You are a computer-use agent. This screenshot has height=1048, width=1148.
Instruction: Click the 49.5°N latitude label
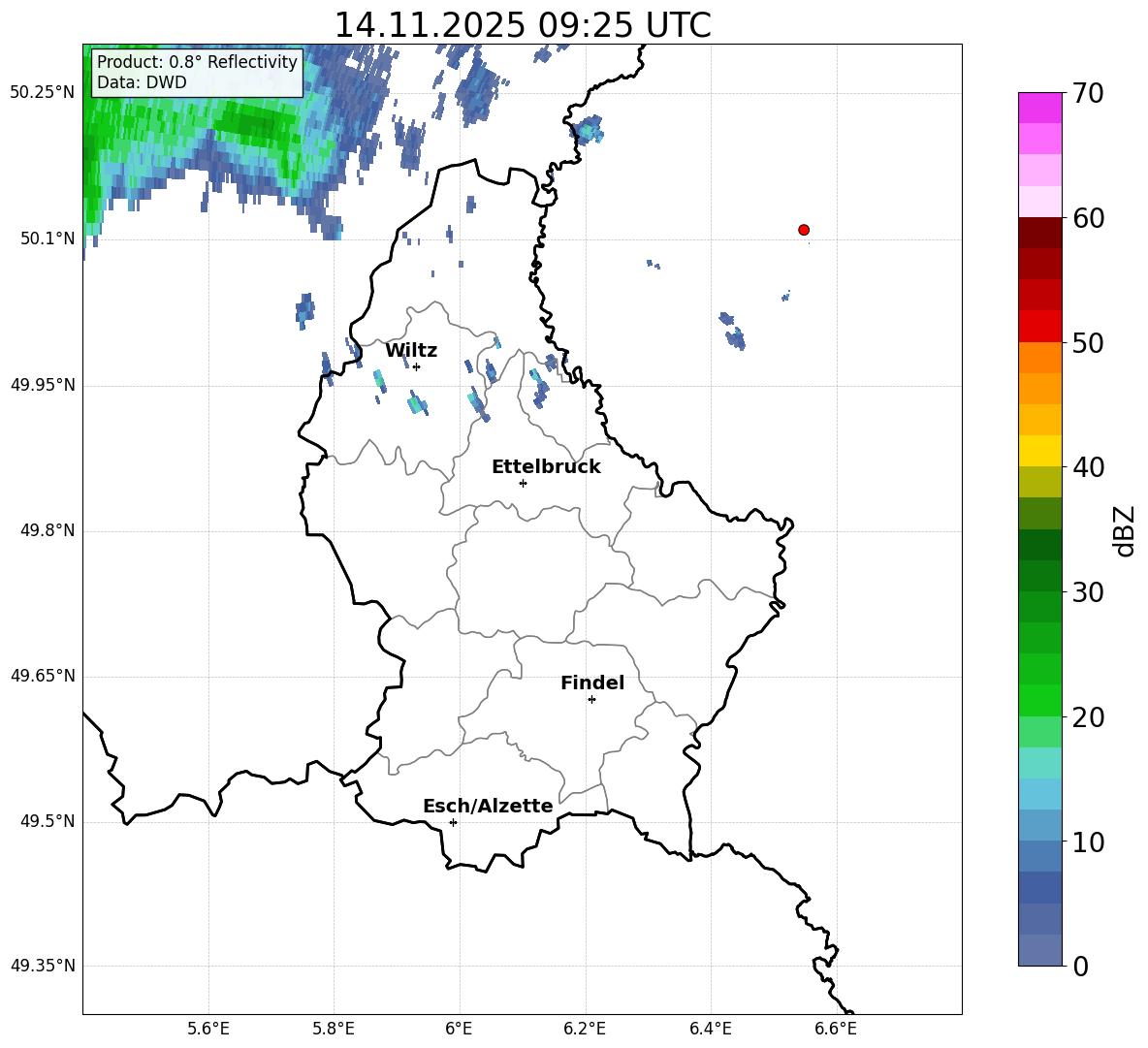click(48, 821)
